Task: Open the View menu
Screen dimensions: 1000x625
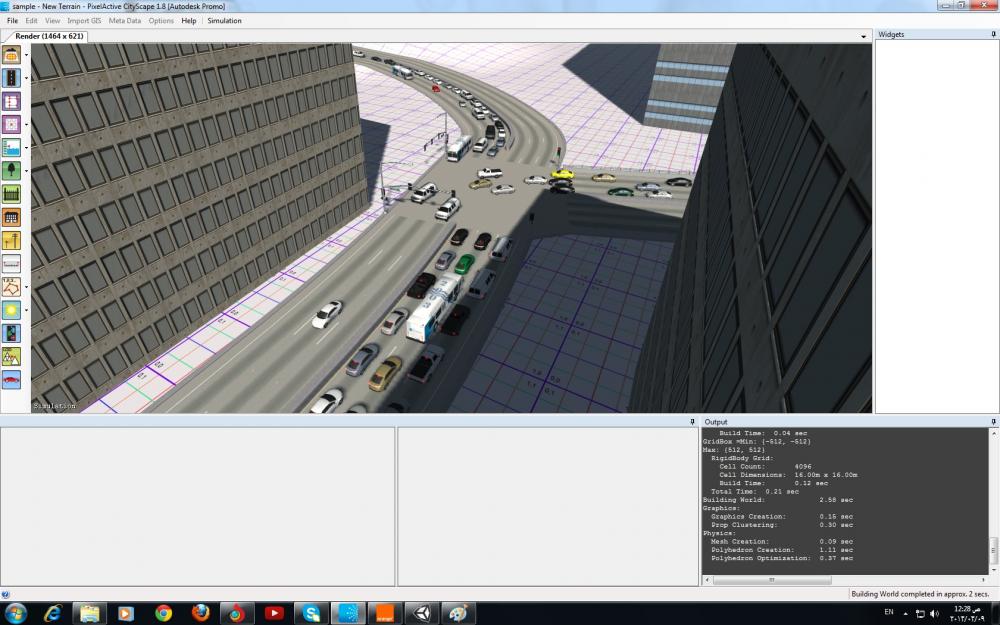Action: (x=52, y=20)
